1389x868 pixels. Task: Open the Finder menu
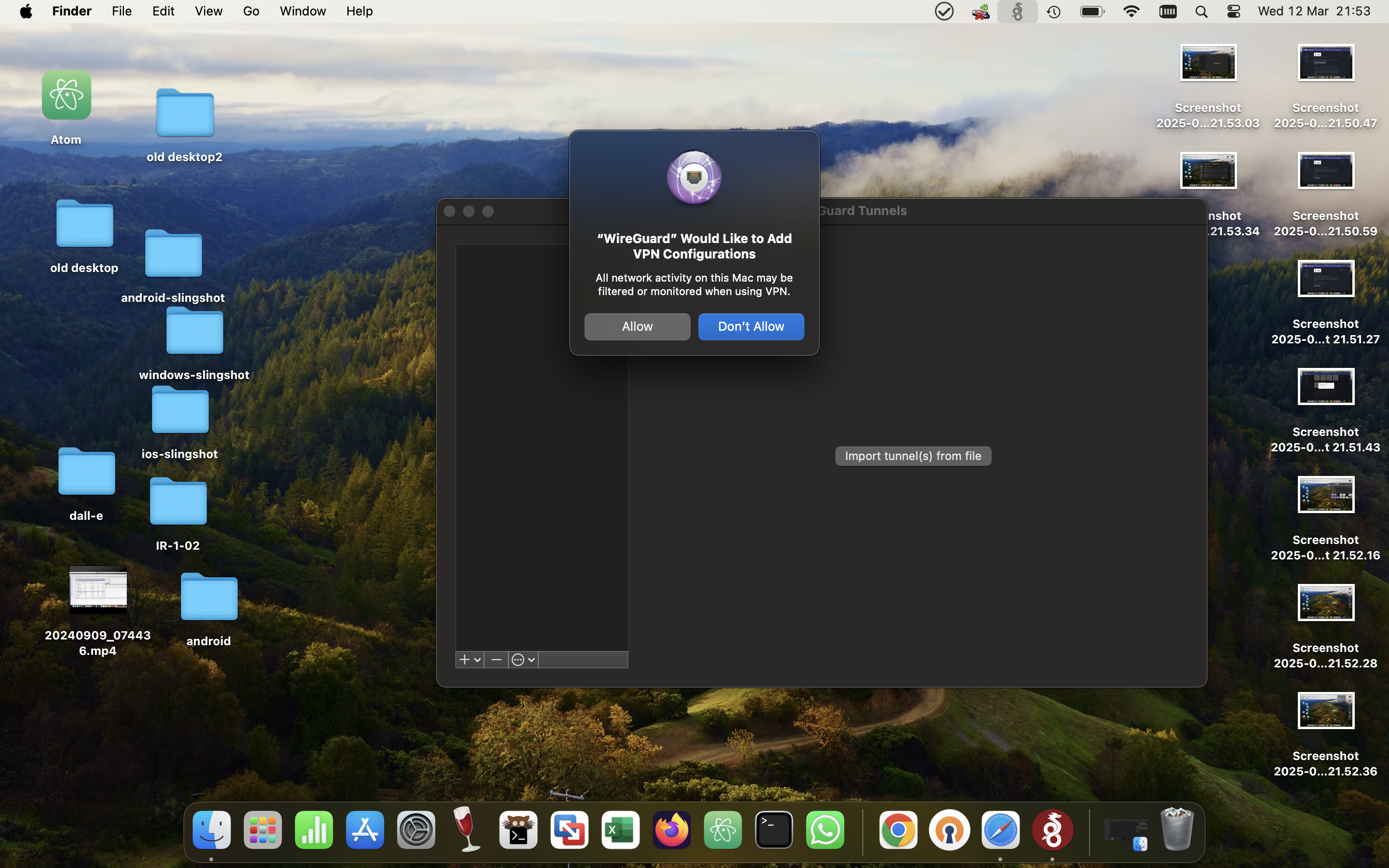[x=72, y=12]
